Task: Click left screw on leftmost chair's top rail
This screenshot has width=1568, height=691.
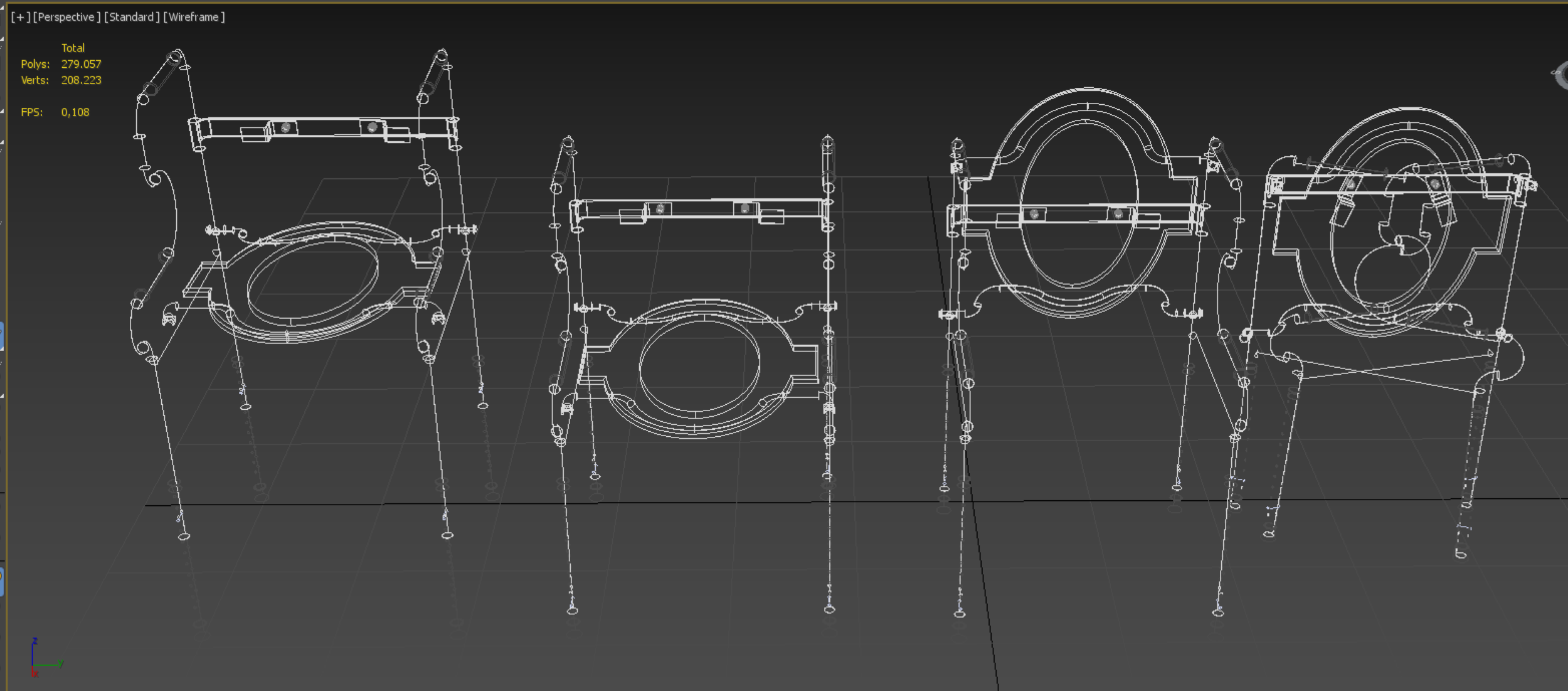Action: click(286, 128)
